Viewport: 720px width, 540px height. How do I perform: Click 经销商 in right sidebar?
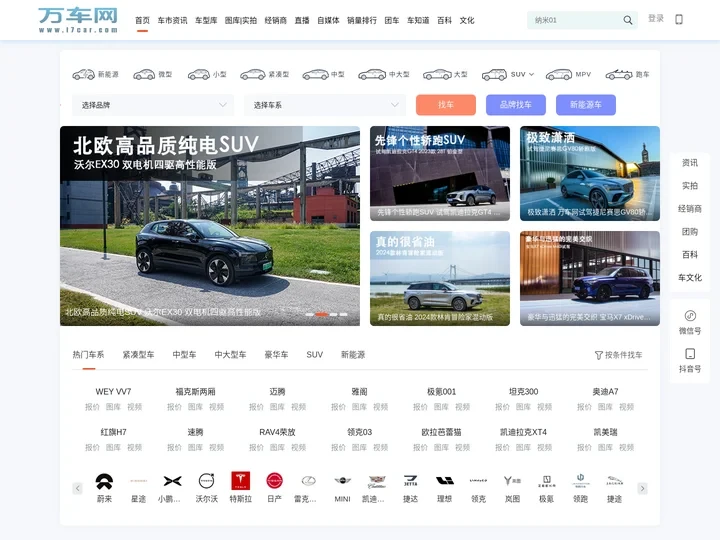pyautogui.click(x=690, y=208)
